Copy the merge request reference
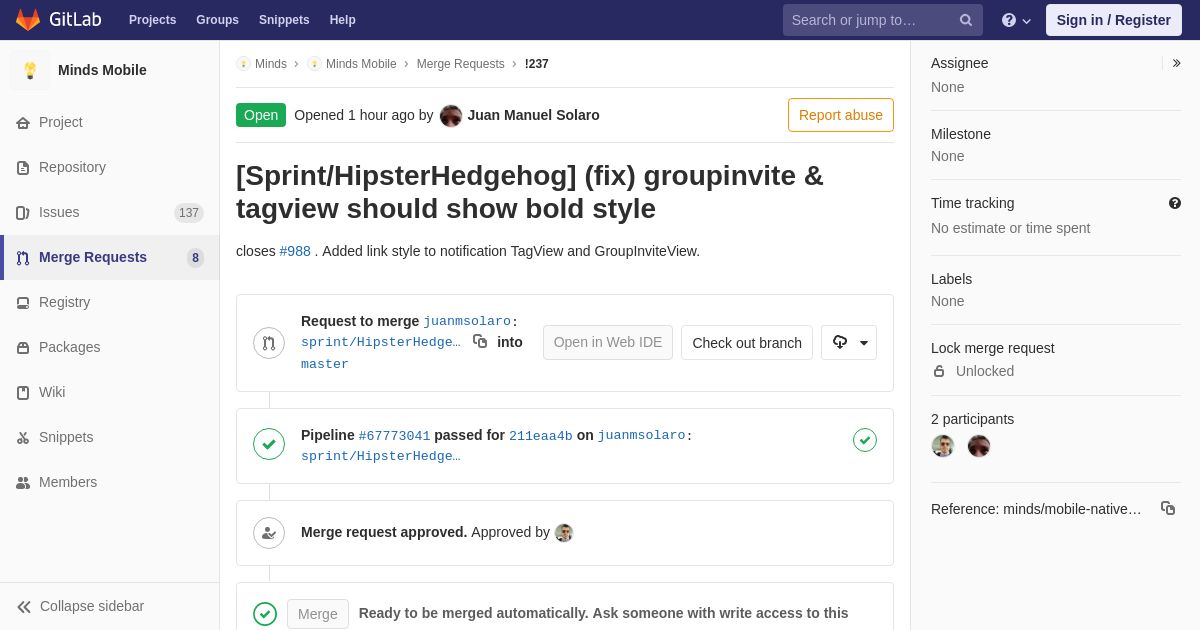Screen dimensions: 1200x630 1168,508
